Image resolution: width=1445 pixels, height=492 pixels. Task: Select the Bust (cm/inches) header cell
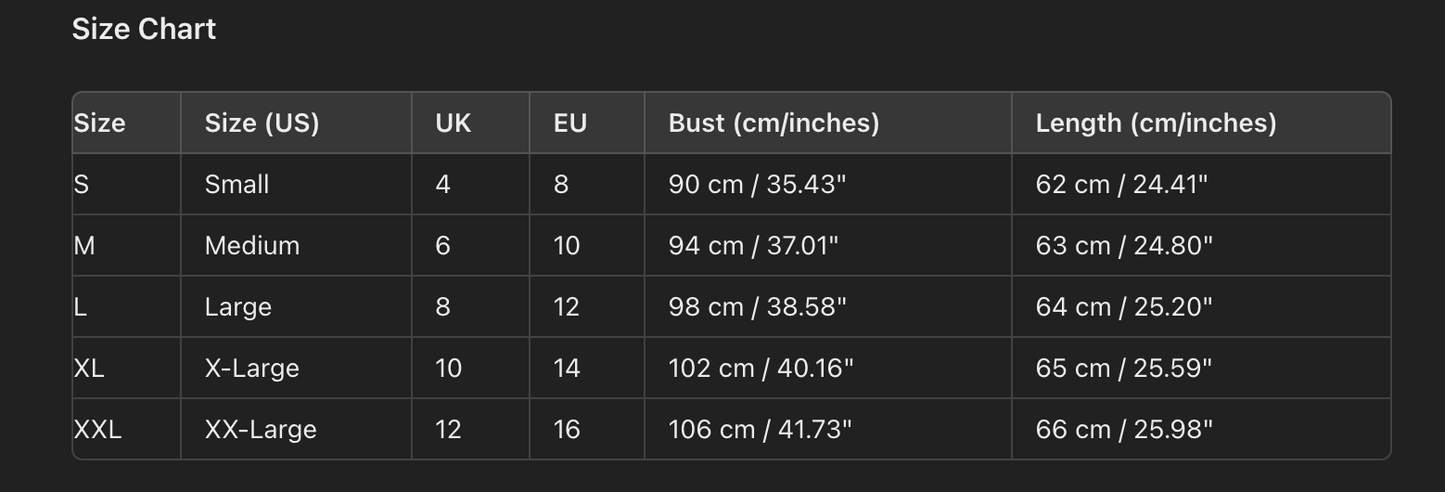[x=774, y=123]
